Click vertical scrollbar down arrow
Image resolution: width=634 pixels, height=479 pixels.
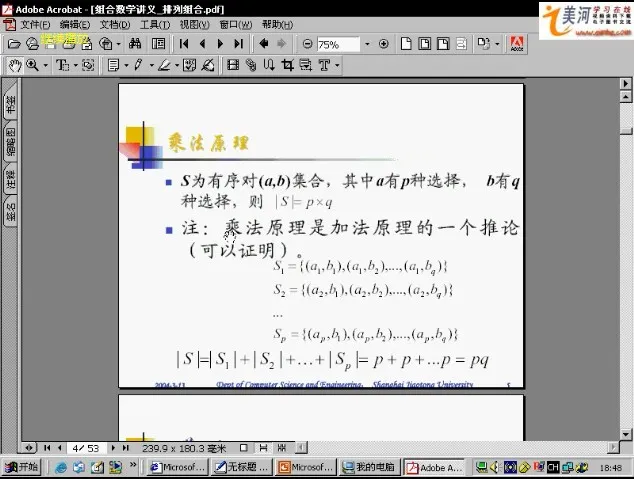click(626, 435)
